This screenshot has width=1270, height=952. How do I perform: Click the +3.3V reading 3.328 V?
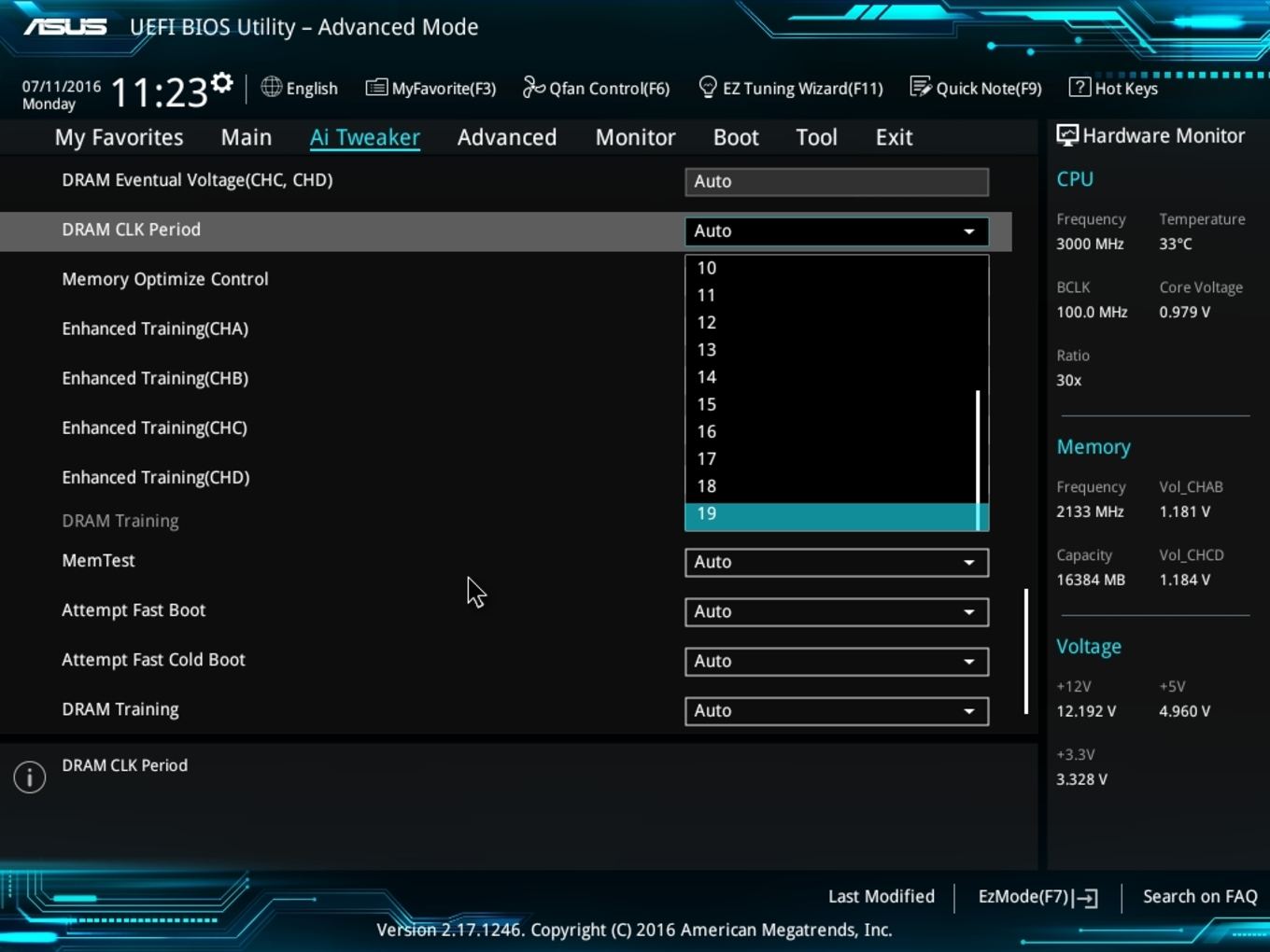tap(1081, 779)
